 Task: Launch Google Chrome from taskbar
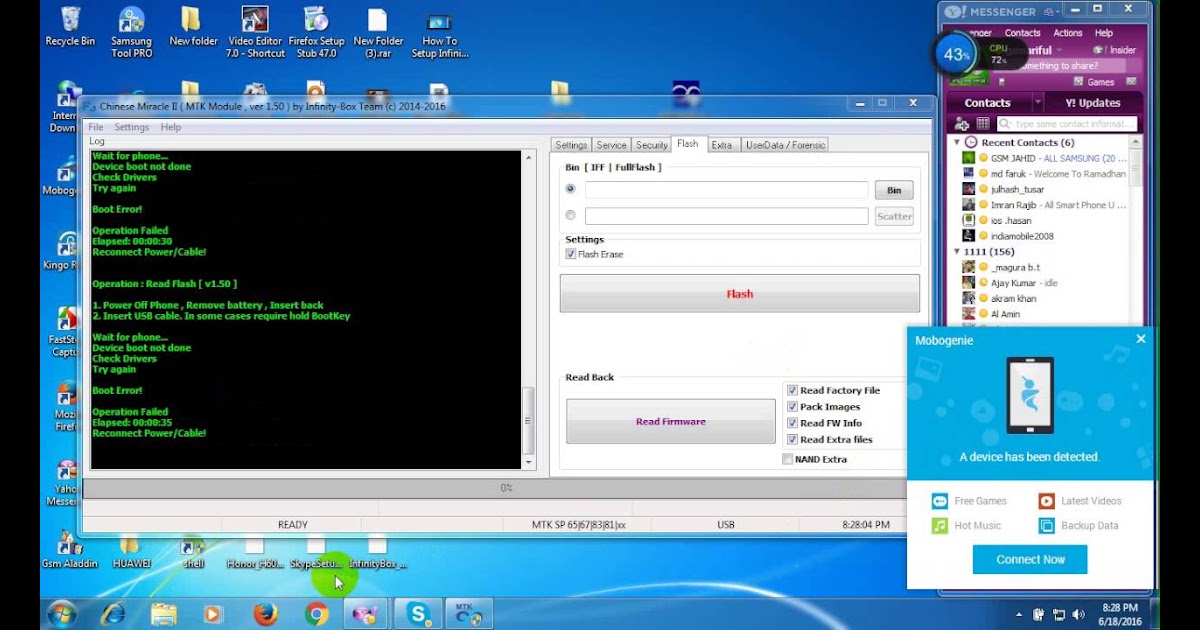(316, 614)
